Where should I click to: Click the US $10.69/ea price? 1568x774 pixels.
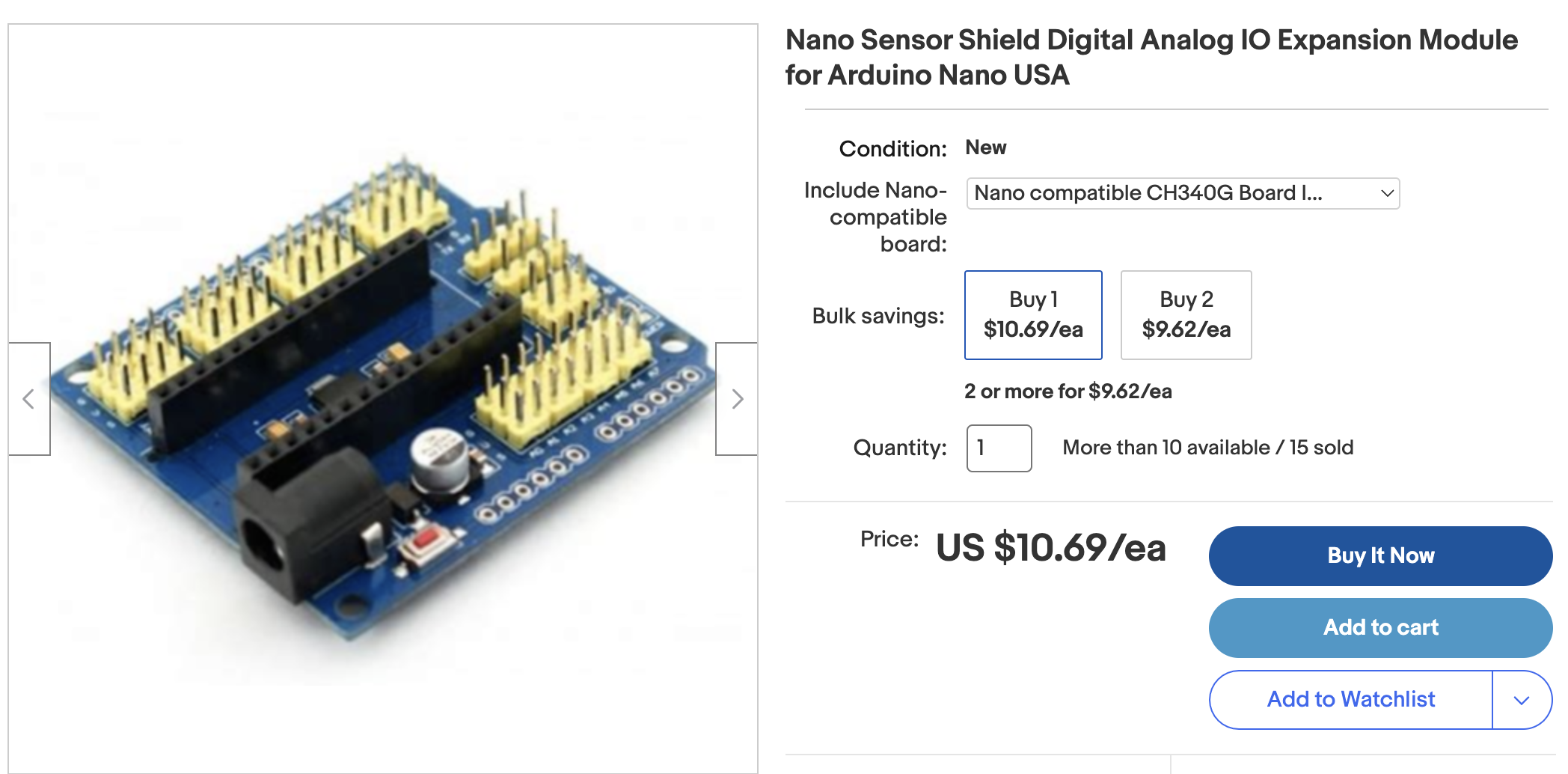pos(1050,548)
